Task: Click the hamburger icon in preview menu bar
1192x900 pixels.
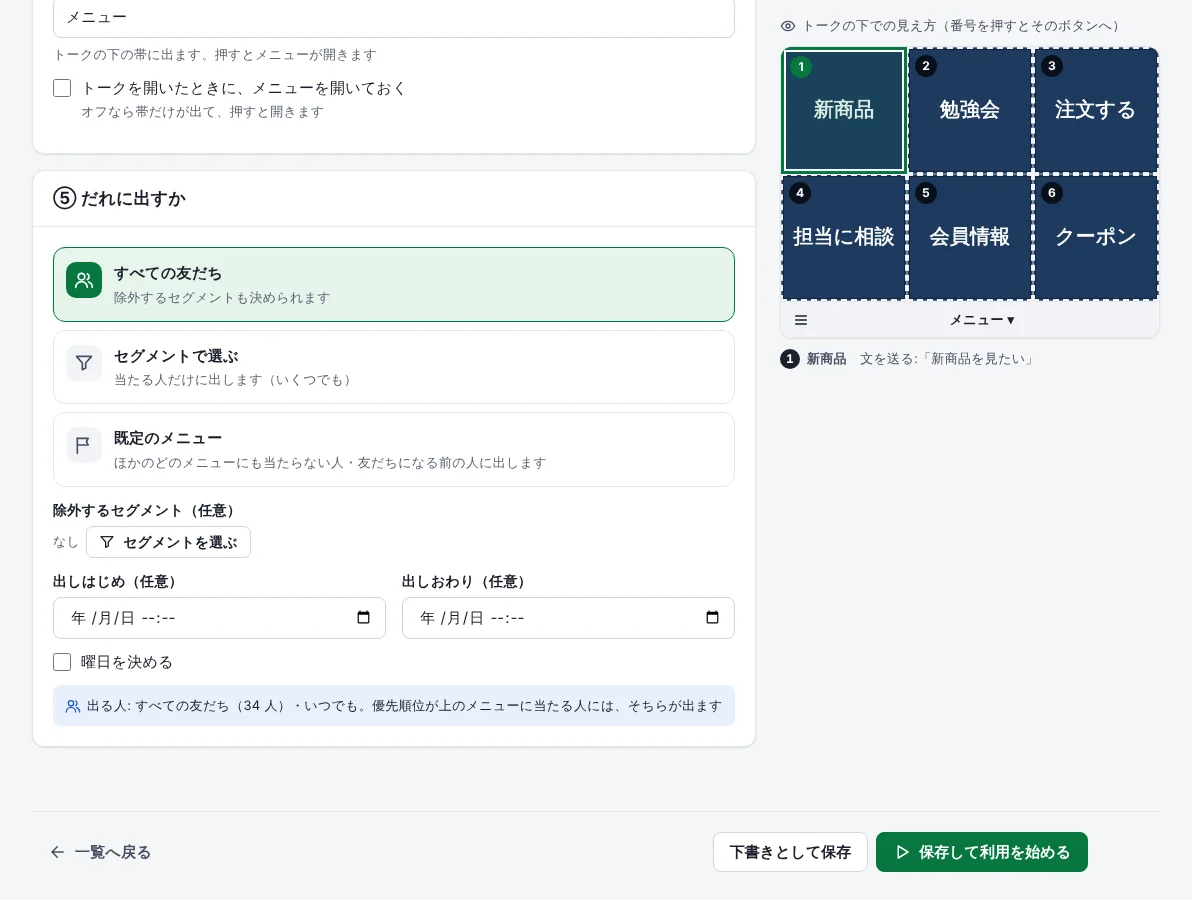Action: 800,320
